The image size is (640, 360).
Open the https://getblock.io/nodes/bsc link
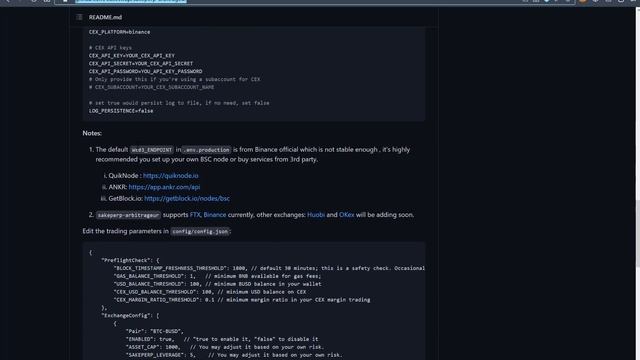coord(187,198)
